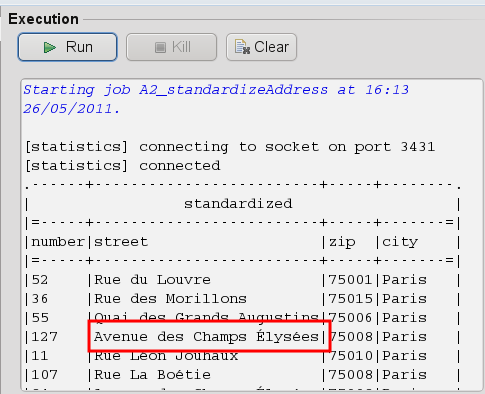Click the "Execution" section heading
485x394 pixels.
pos(44,19)
